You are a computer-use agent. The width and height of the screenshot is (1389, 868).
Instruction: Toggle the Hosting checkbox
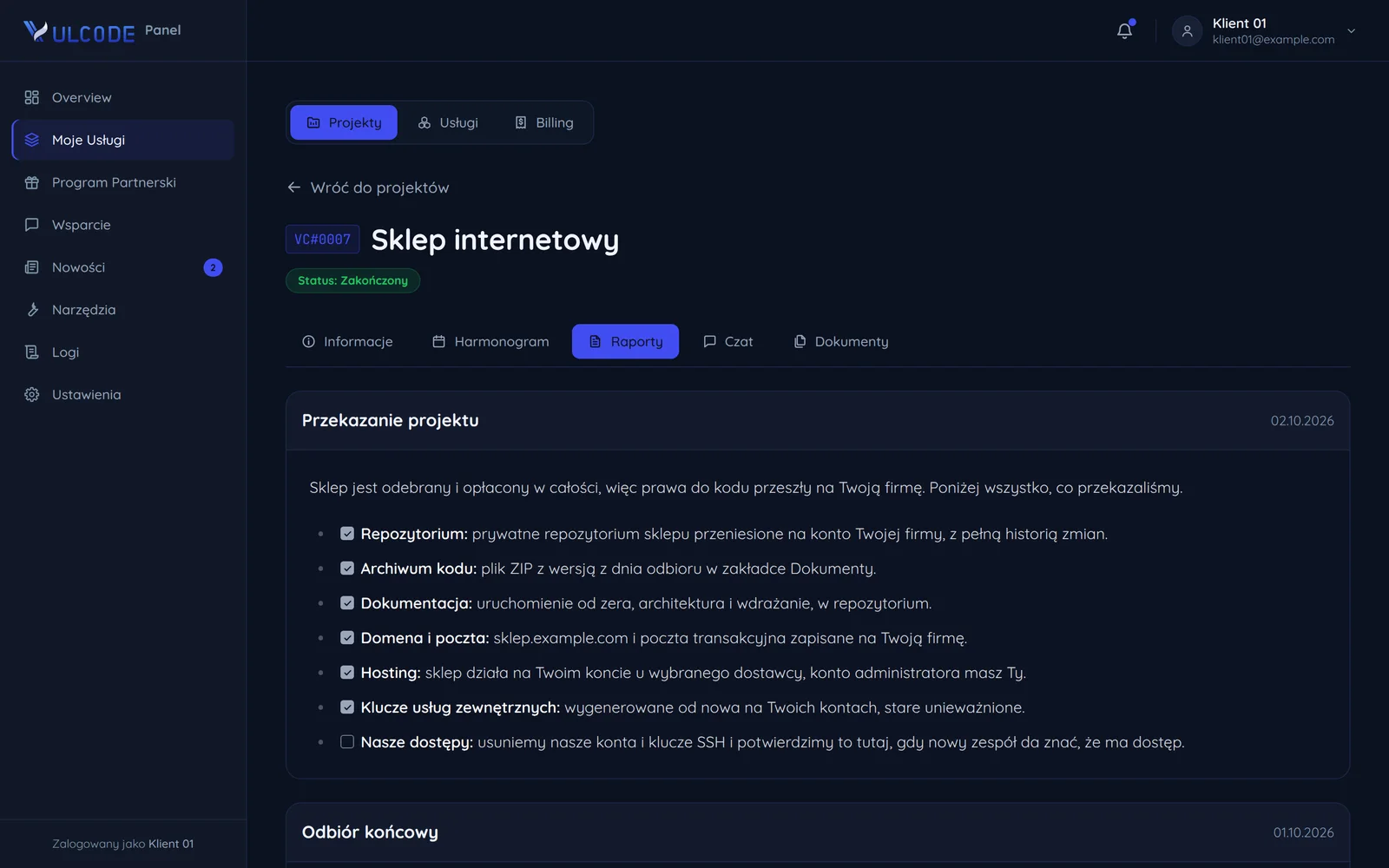347,673
